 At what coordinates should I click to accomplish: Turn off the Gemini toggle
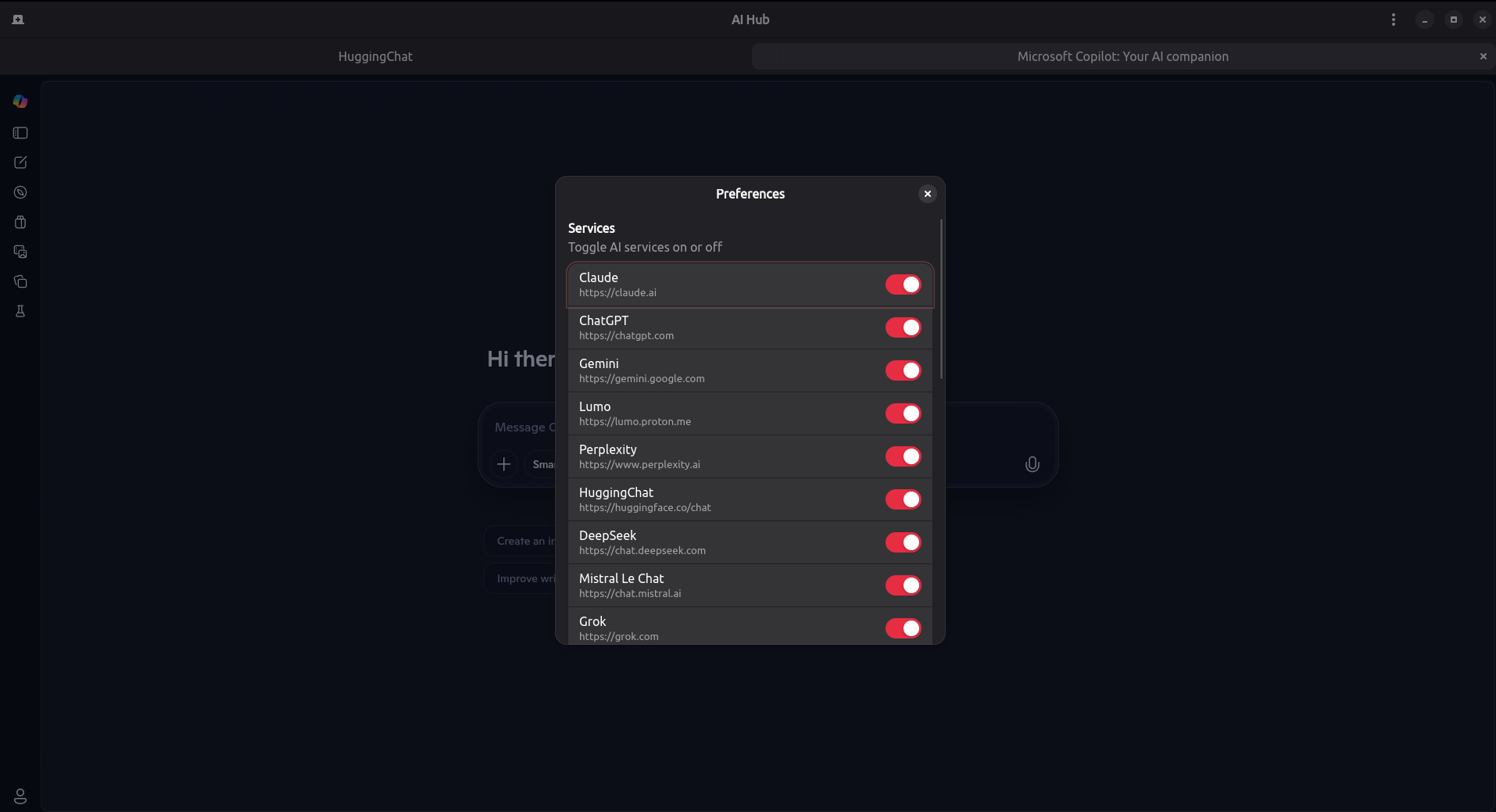point(903,370)
